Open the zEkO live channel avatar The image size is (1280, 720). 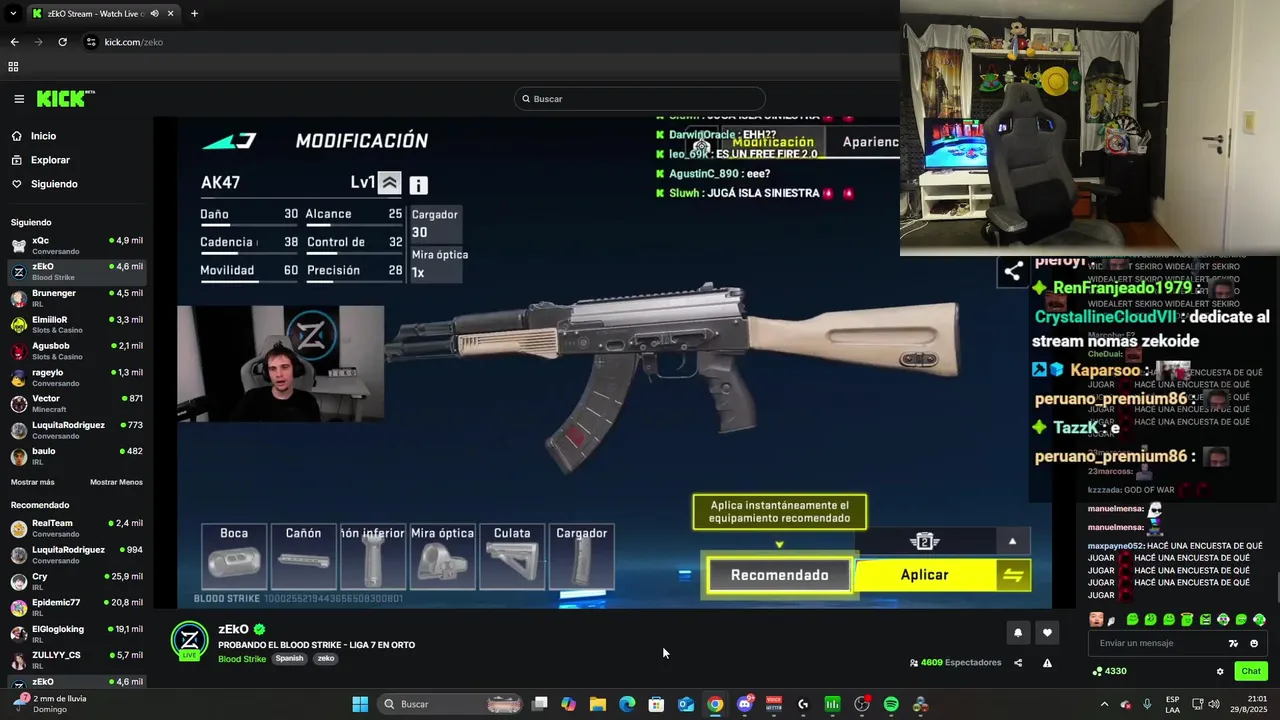(x=190, y=641)
